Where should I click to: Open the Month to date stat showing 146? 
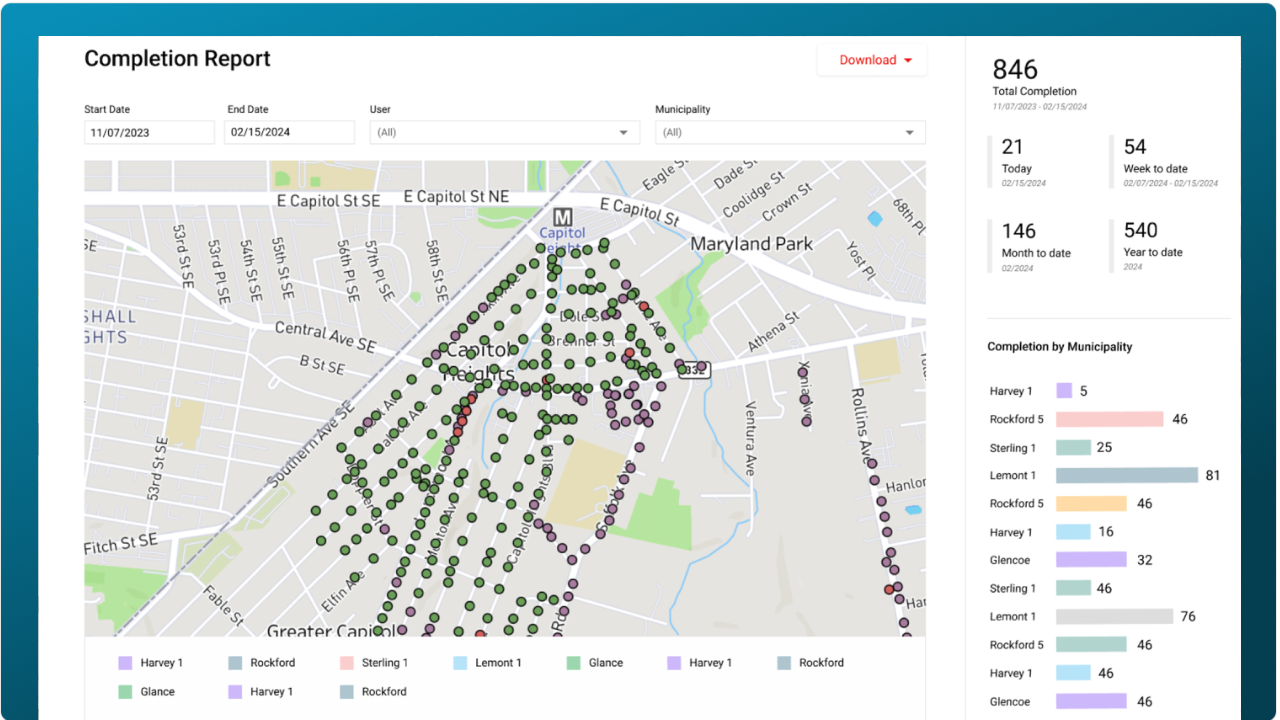point(1019,231)
